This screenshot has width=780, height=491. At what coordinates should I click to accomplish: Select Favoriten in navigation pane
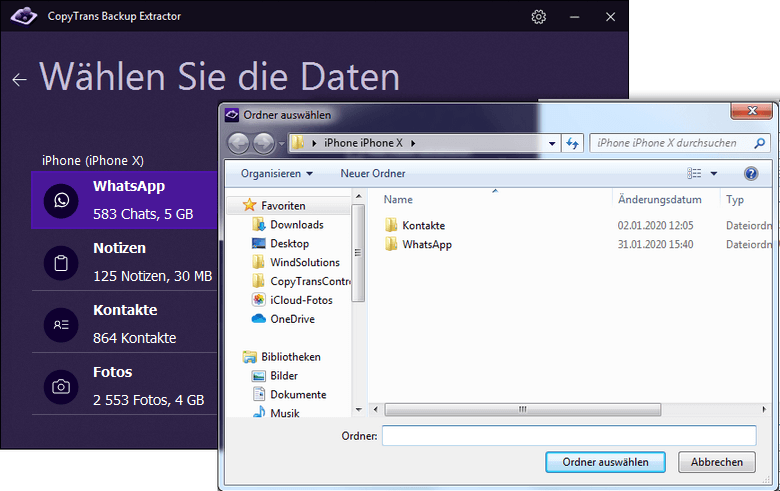(283, 205)
